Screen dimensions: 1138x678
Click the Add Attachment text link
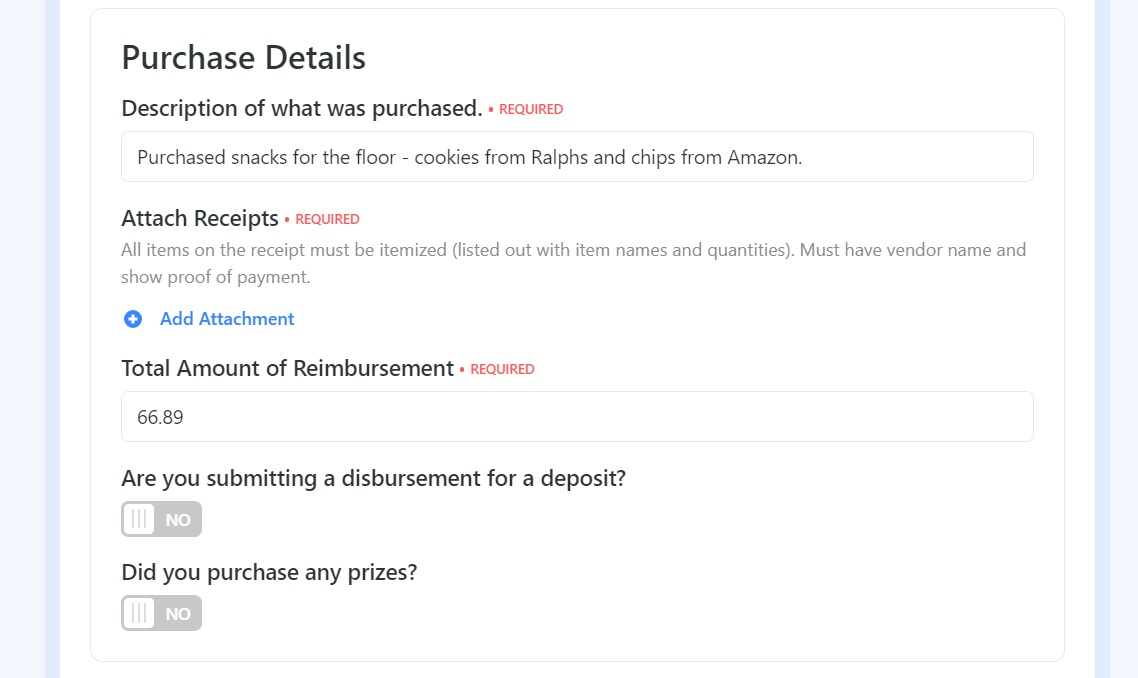(x=227, y=318)
